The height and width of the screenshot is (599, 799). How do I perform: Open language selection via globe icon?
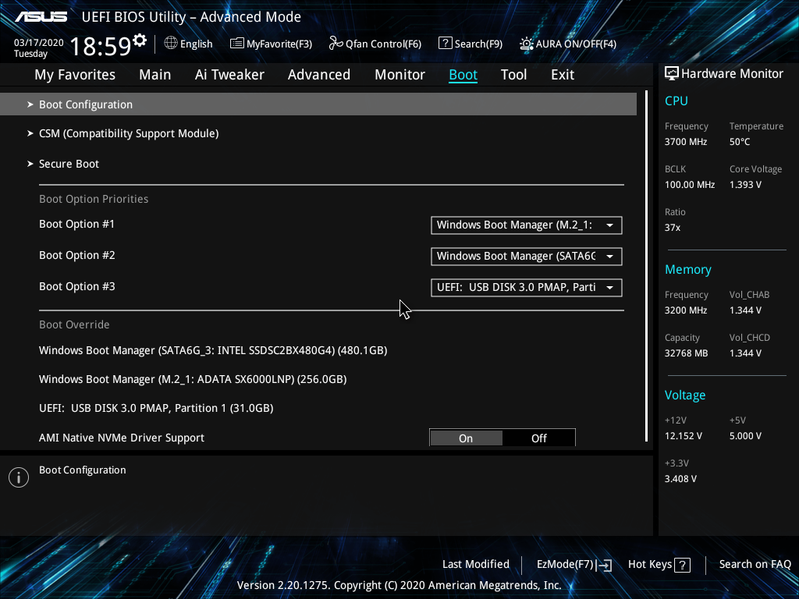click(171, 43)
